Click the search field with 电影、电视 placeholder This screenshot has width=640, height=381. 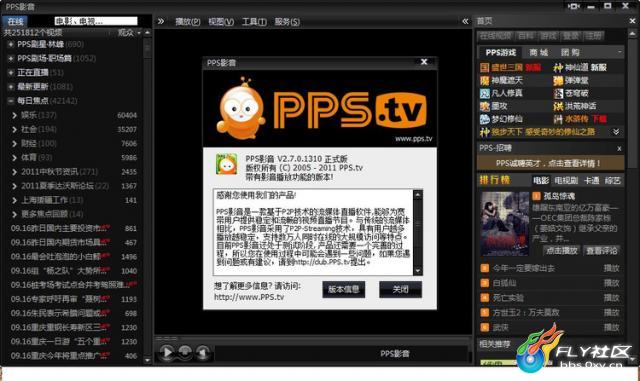point(96,21)
